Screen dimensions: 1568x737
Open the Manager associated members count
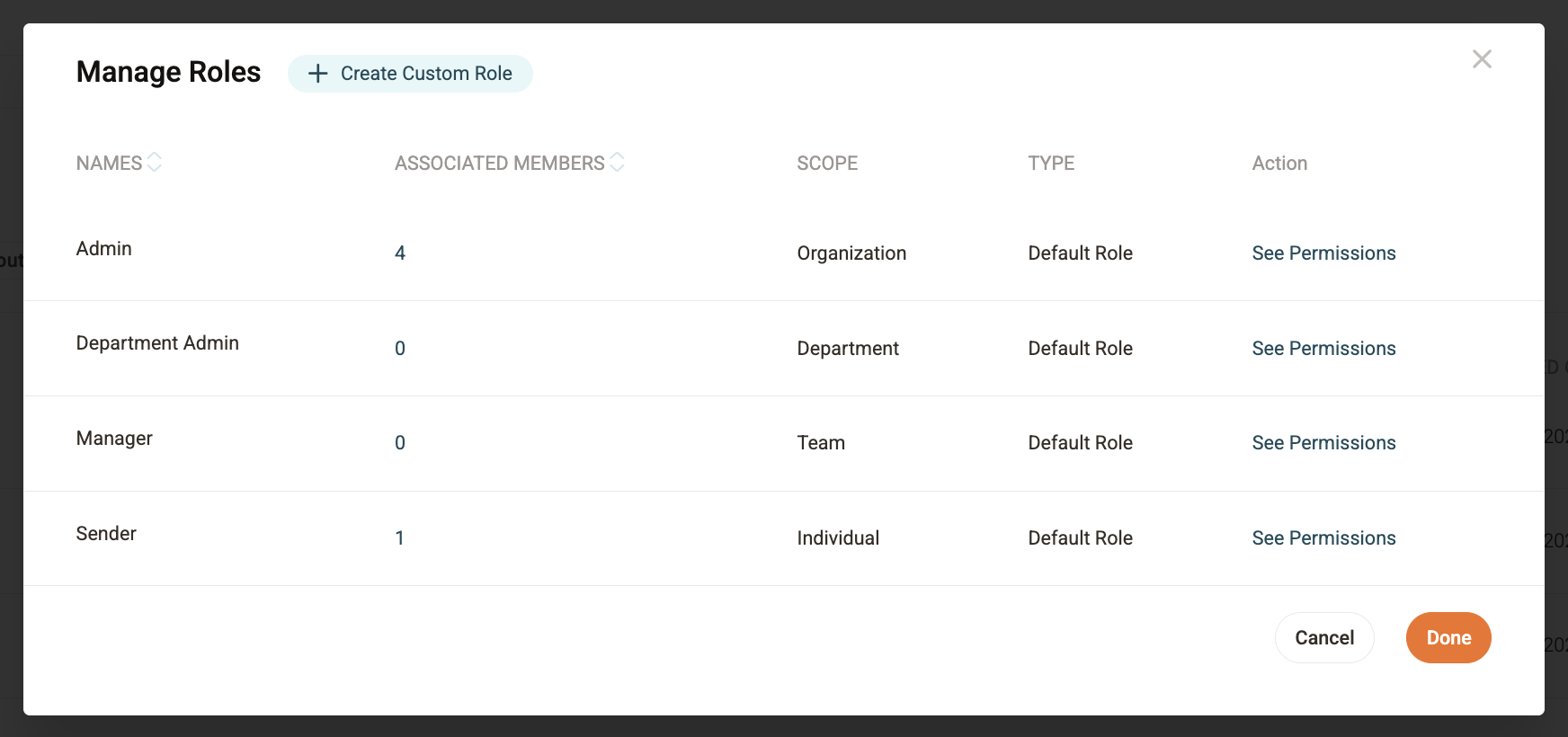click(x=400, y=443)
